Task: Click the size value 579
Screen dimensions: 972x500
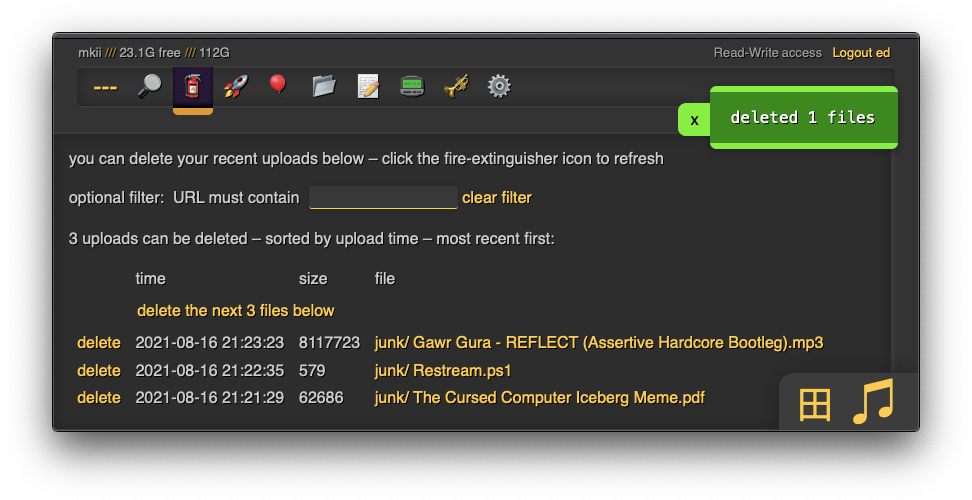Action: click(x=312, y=371)
